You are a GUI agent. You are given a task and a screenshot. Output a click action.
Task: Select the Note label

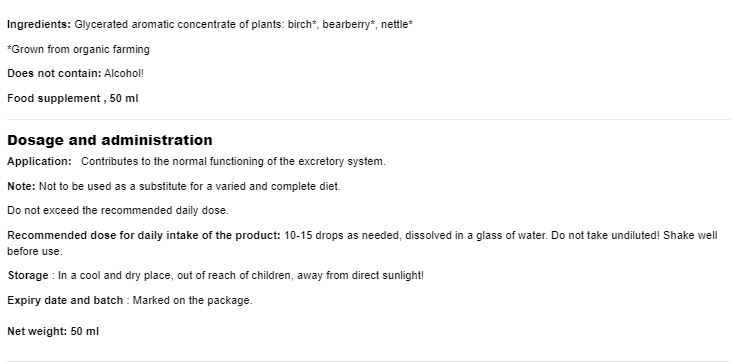click(21, 186)
